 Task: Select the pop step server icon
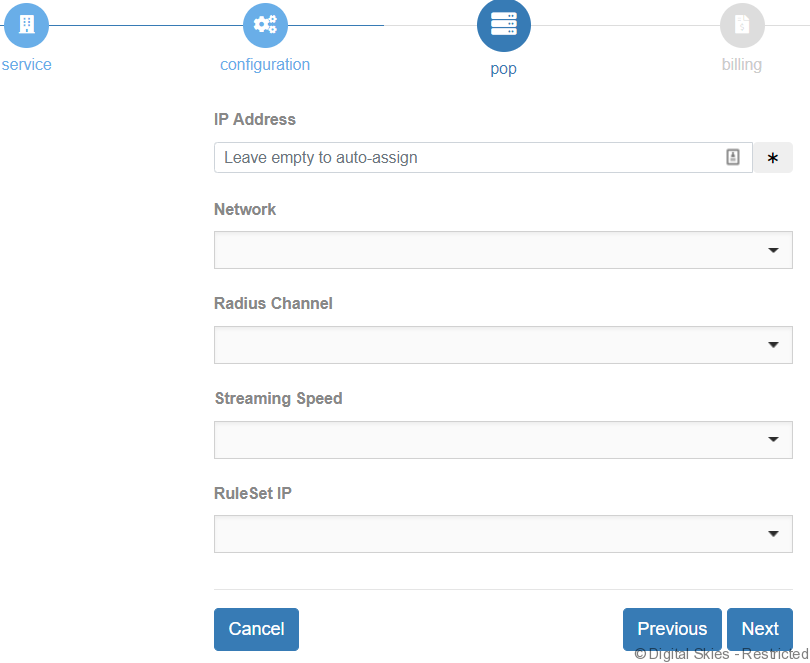tap(503, 25)
